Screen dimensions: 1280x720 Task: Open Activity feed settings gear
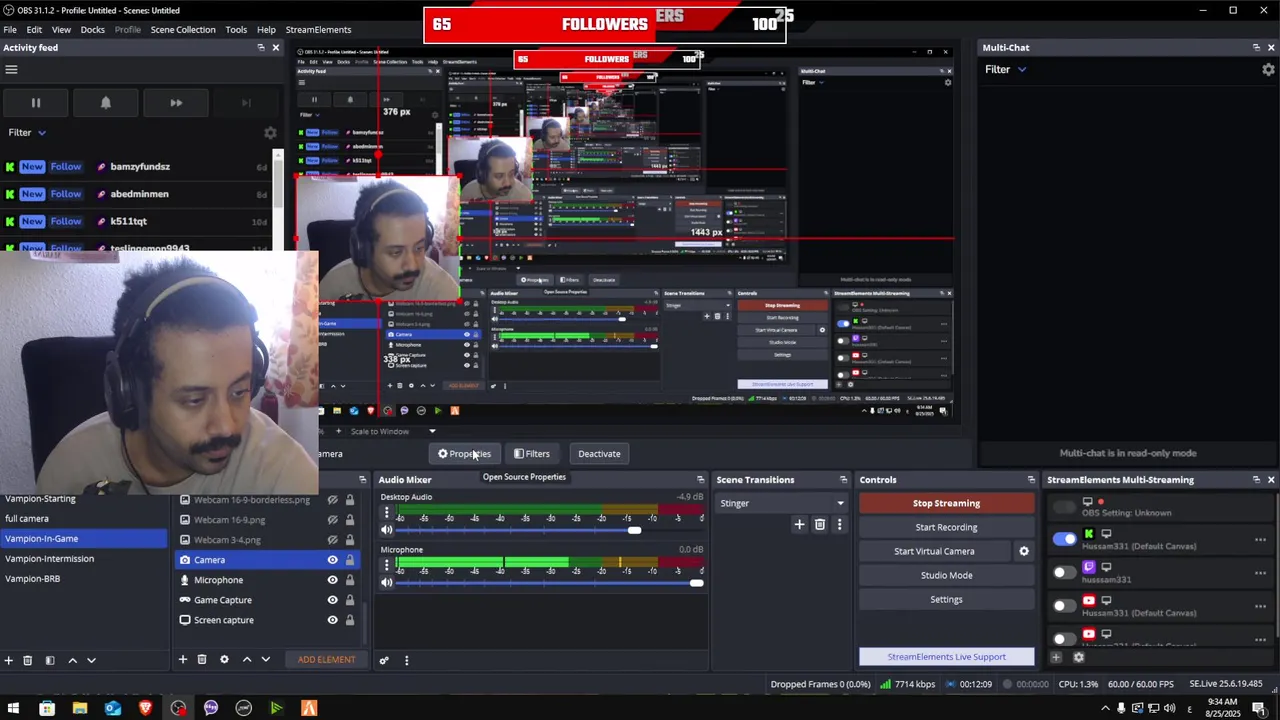(x=270, y=132)
